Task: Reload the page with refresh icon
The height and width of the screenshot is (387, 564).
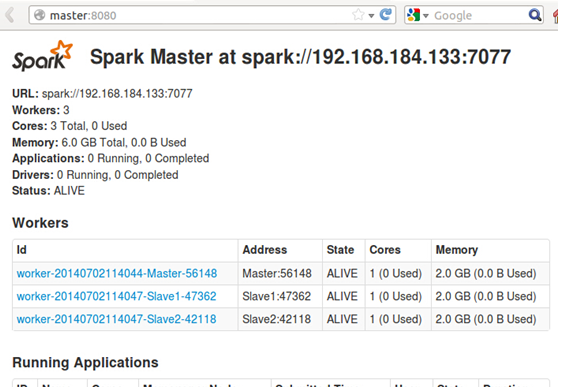Action: tap(386, 15)
